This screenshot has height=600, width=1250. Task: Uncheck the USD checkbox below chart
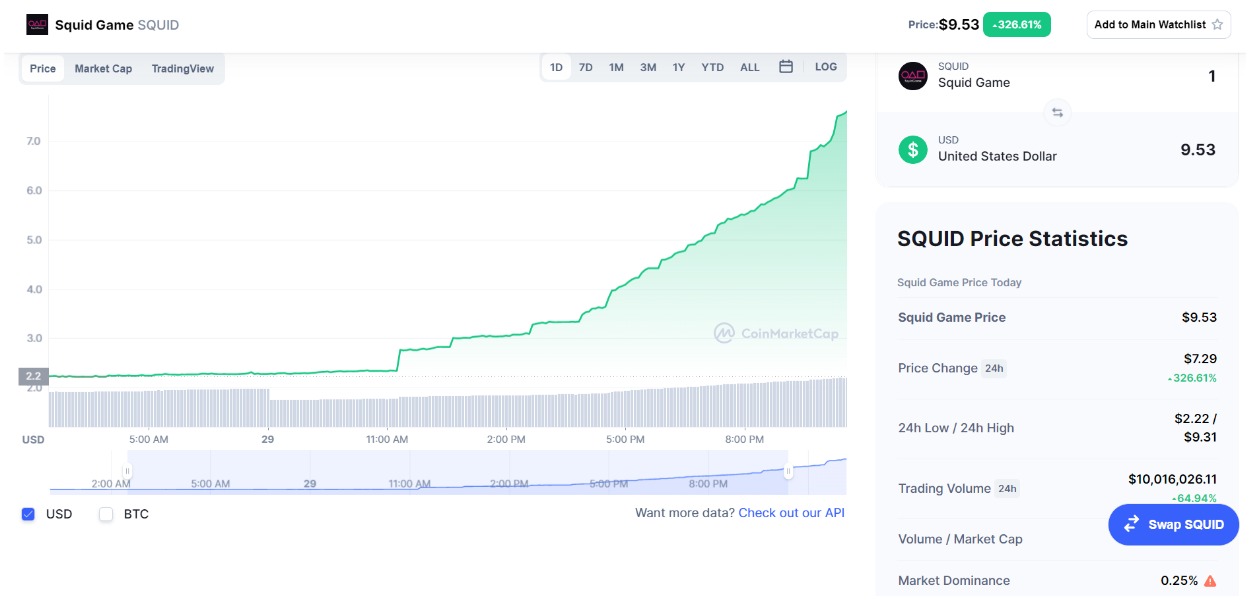point(28,514)
